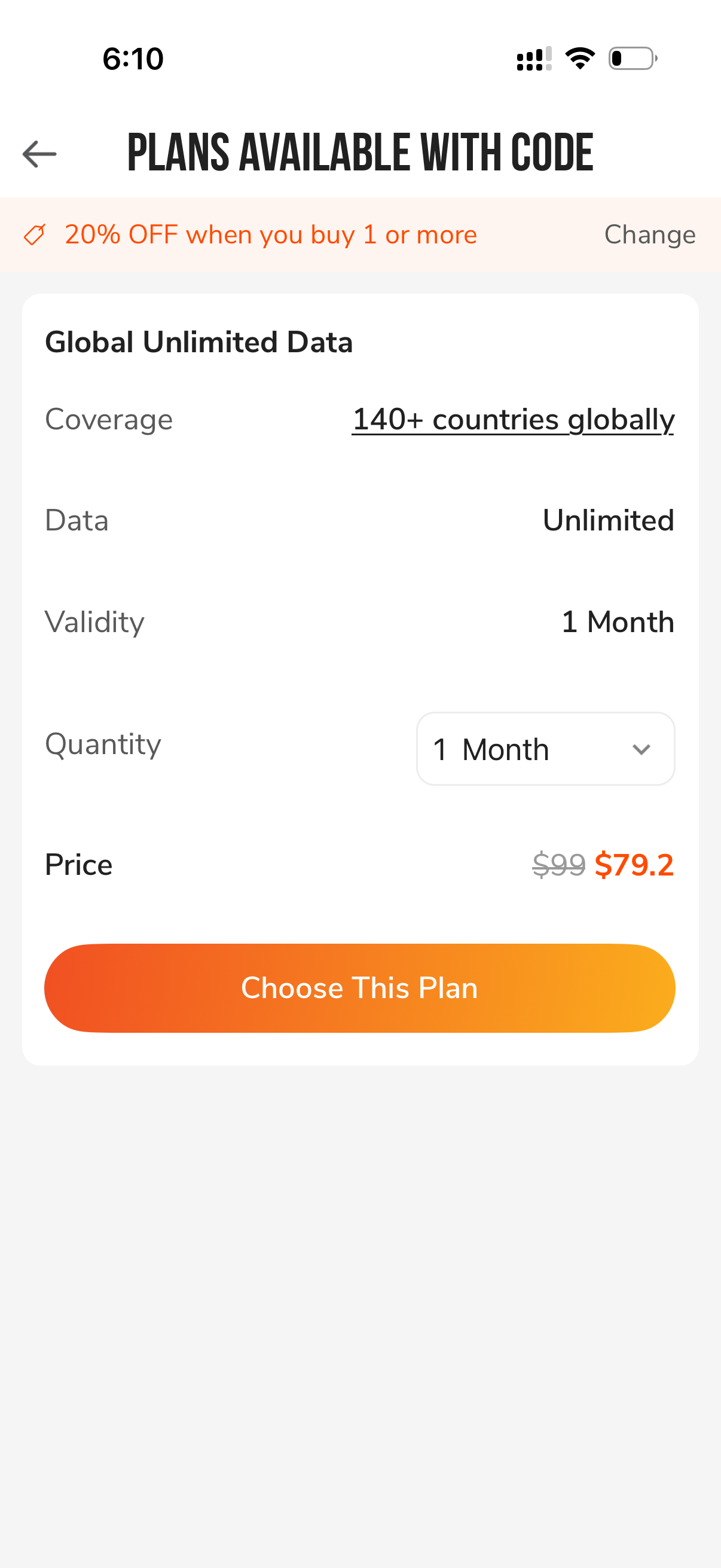Tap the Coverage row label
Viewport: 721px width, 1568px height.
pyautogui.click(x=109, y=420)
